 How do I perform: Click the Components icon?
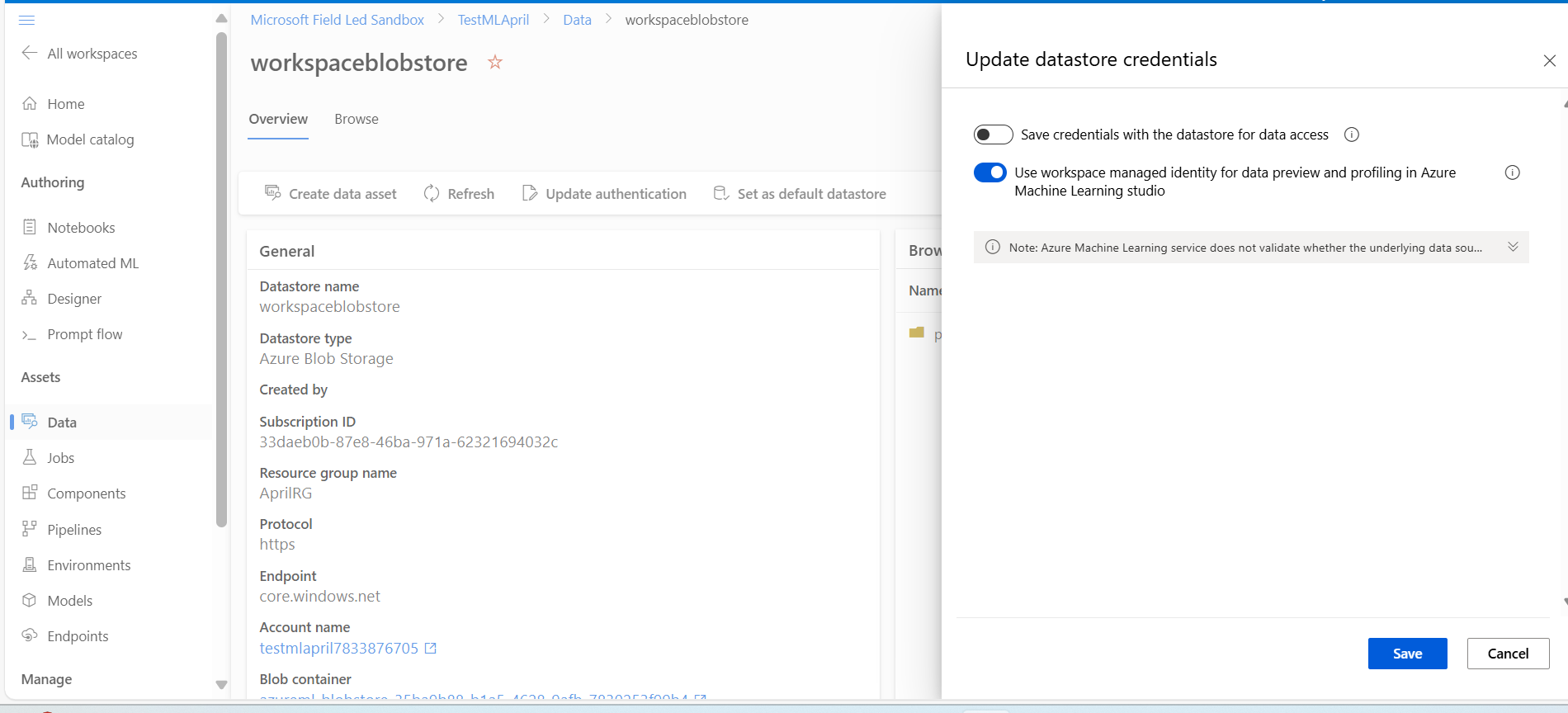point(30,493)
